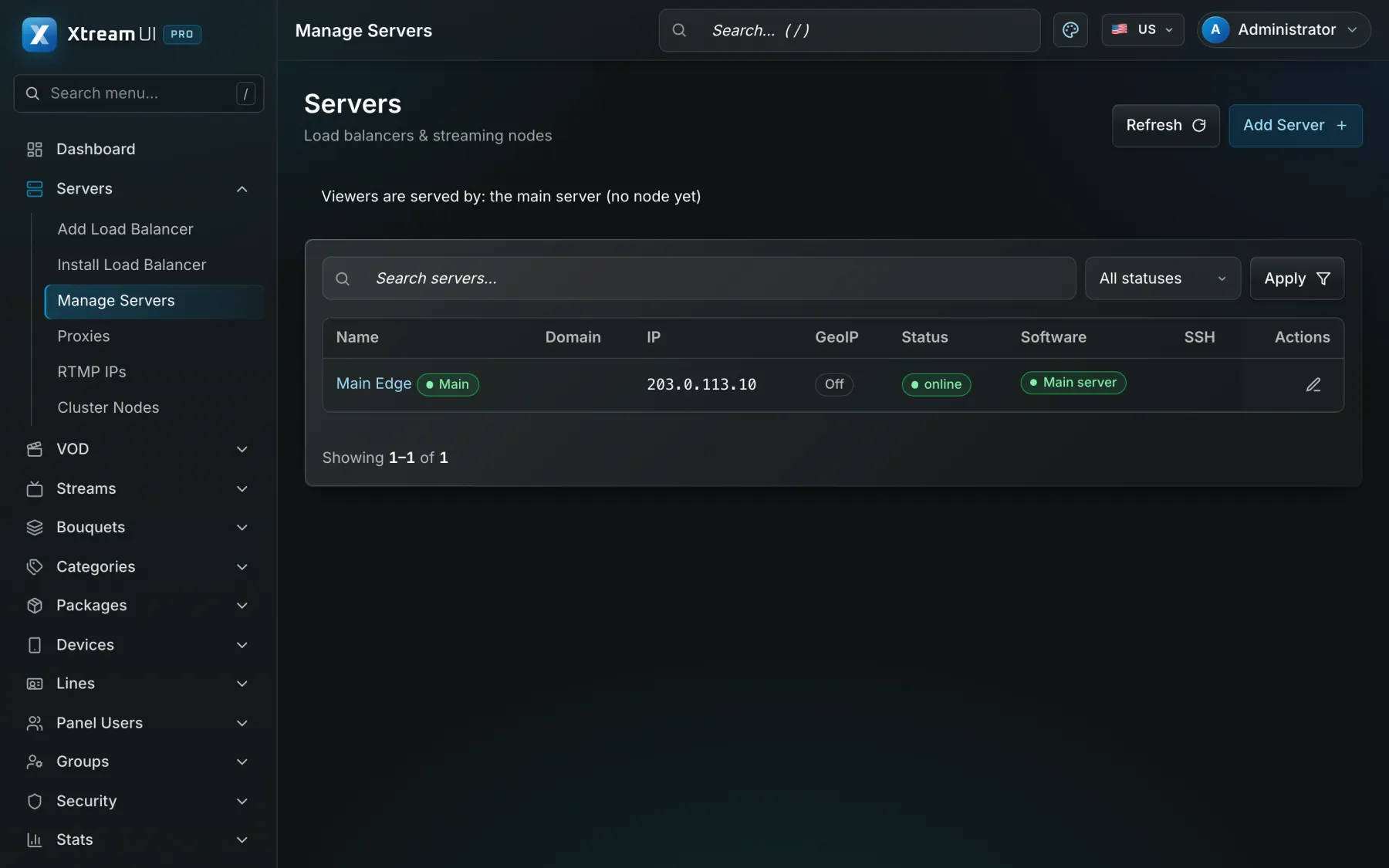Click the Streams TV icon
The image size is (1389, 868).
(35, 488)
